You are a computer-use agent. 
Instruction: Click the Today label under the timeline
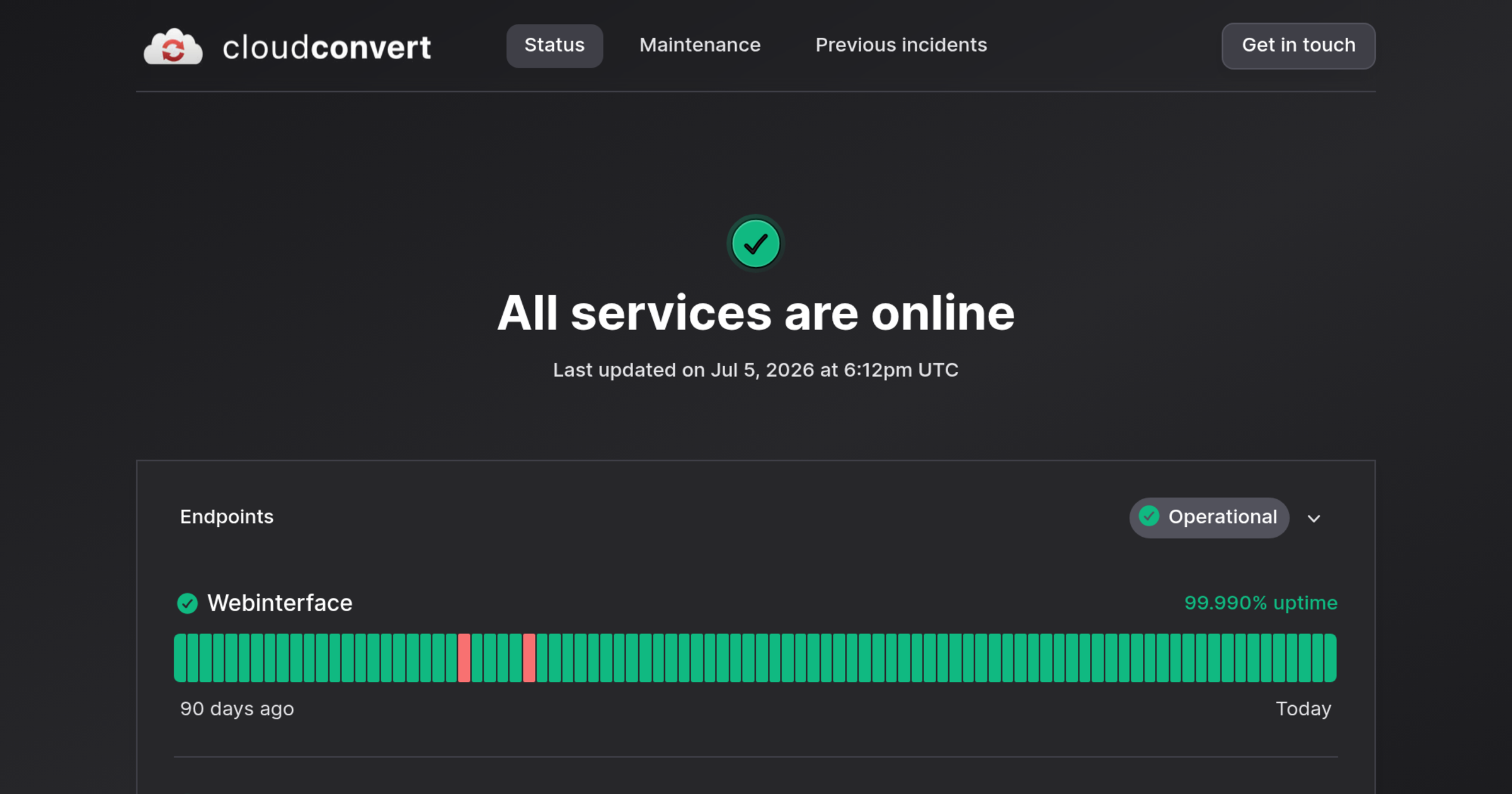[x=1303, y=709]
